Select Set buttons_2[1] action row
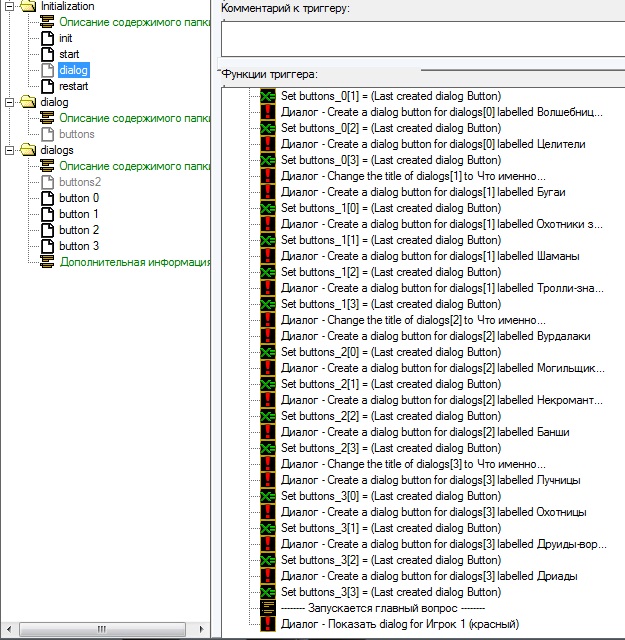 coord(391,384)
